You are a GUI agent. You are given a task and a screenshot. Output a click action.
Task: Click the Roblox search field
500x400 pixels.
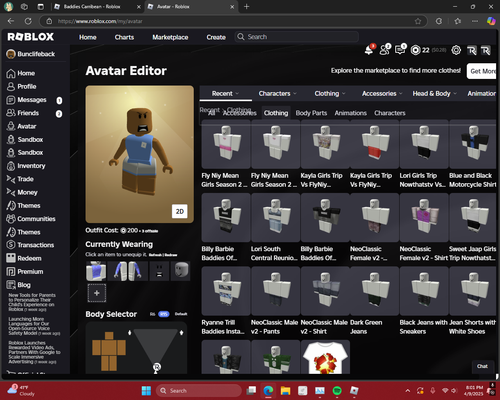point(297,37)
